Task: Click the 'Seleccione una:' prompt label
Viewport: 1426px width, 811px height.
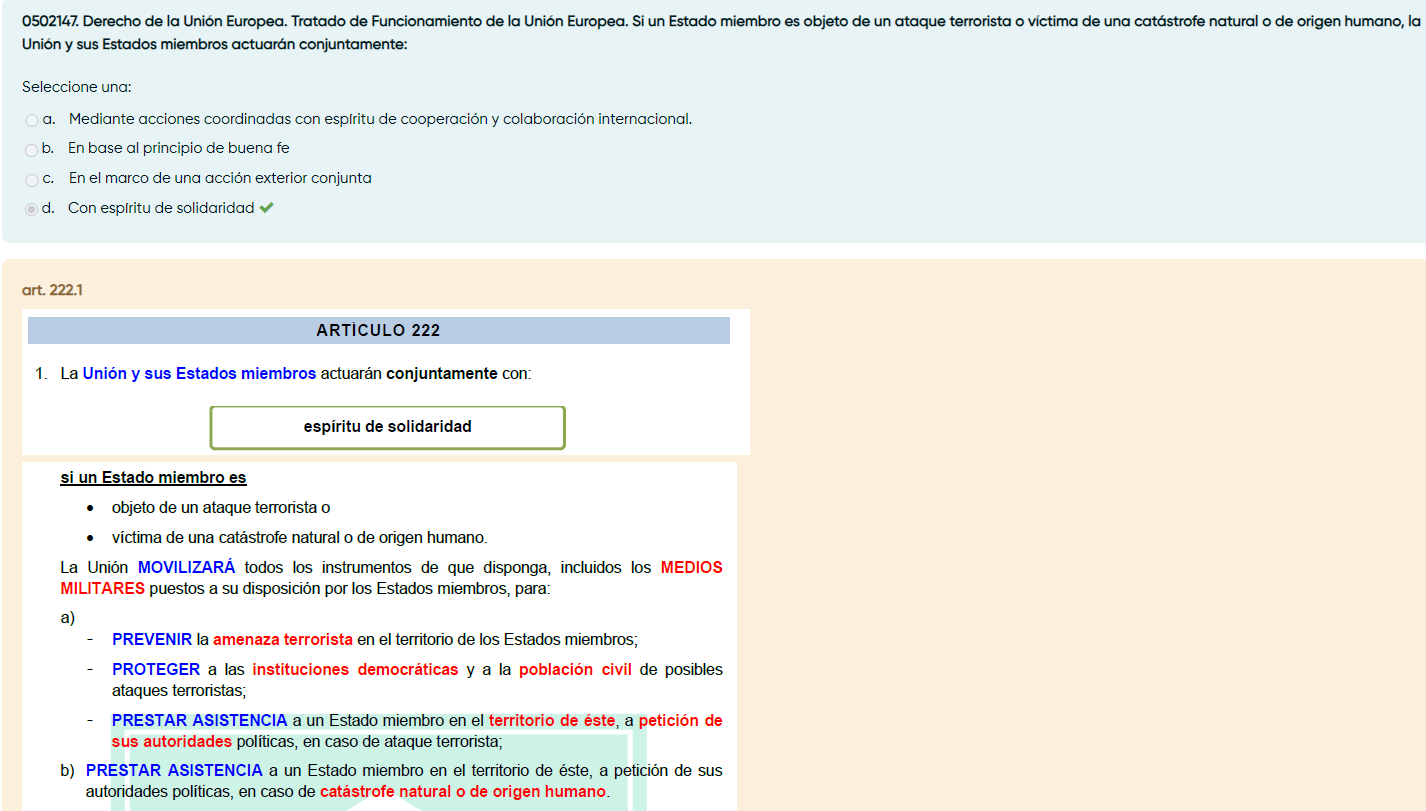Action: (77, 87)
